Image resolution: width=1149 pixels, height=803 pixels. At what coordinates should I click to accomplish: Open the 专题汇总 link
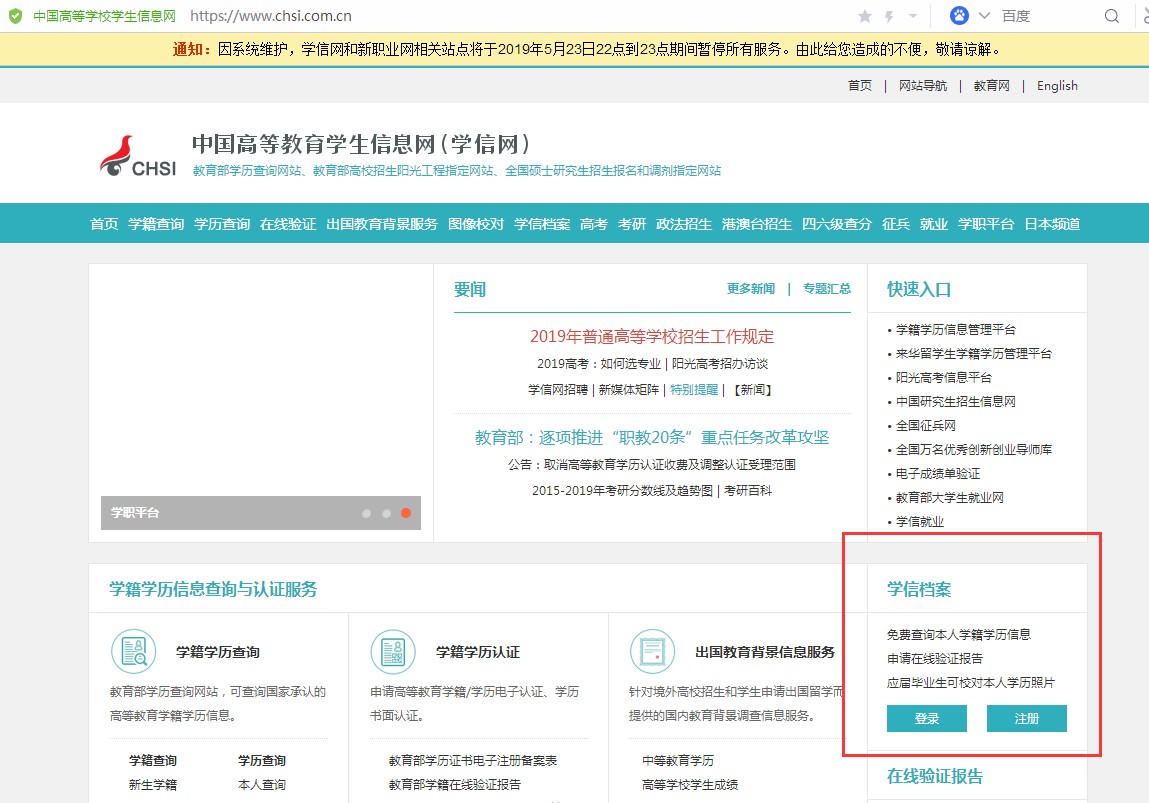pos(827,289)
